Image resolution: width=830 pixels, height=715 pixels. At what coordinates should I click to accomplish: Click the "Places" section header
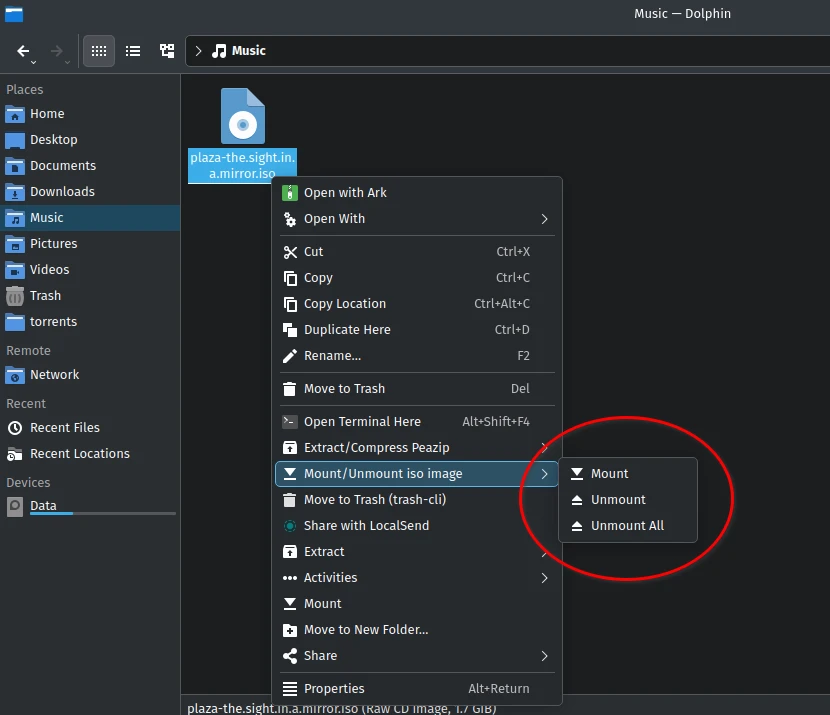click(24, 89)
